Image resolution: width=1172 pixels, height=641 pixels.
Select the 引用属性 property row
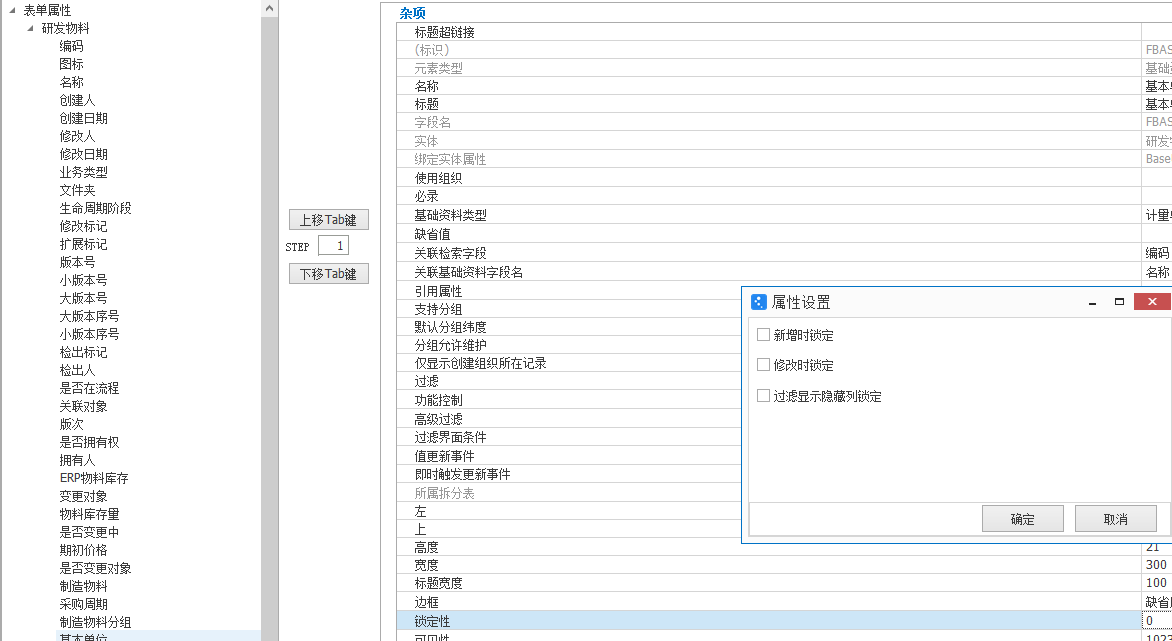pos(569,291)
